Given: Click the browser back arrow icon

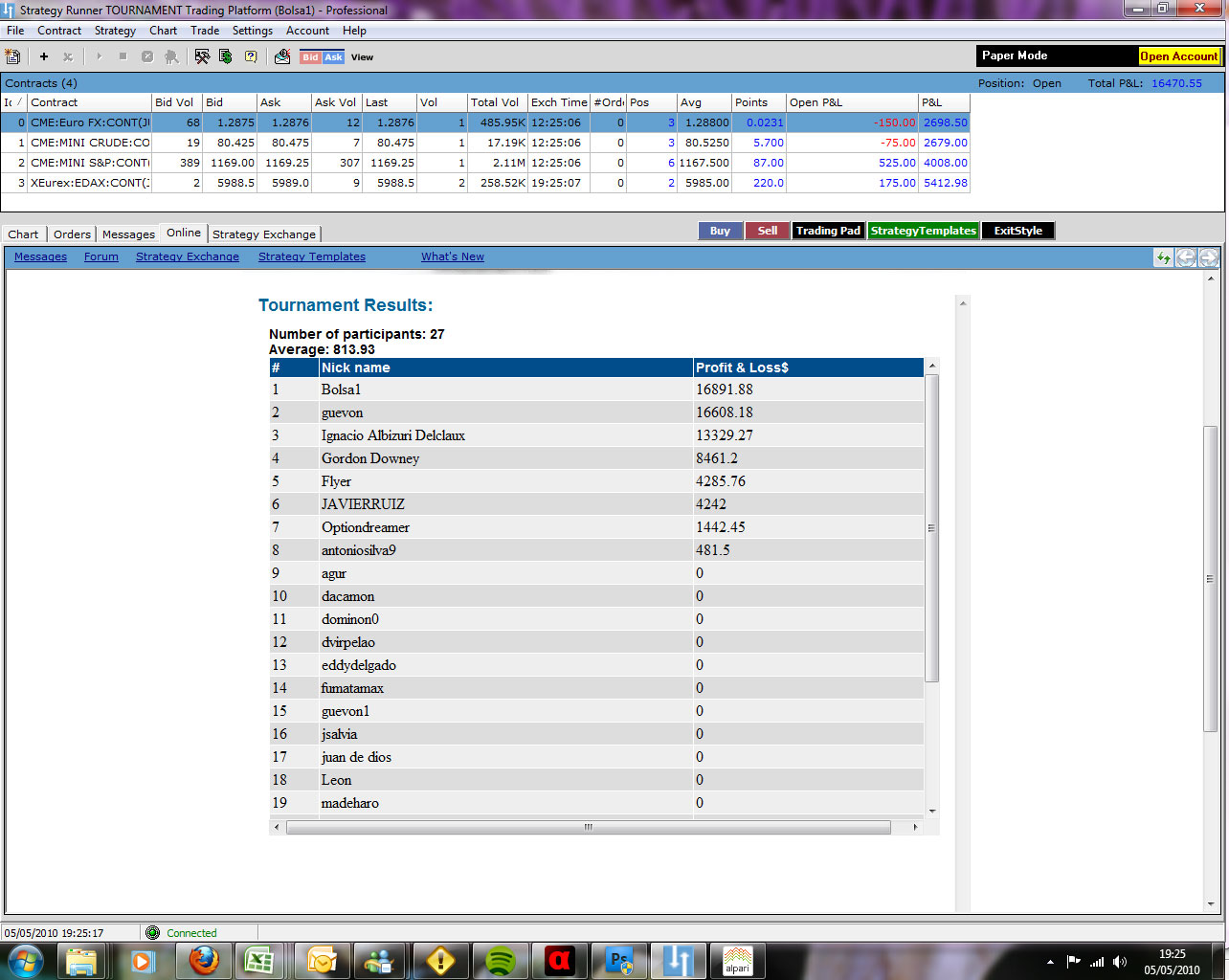Looking at the screenshot, I should pos(1186,257).
